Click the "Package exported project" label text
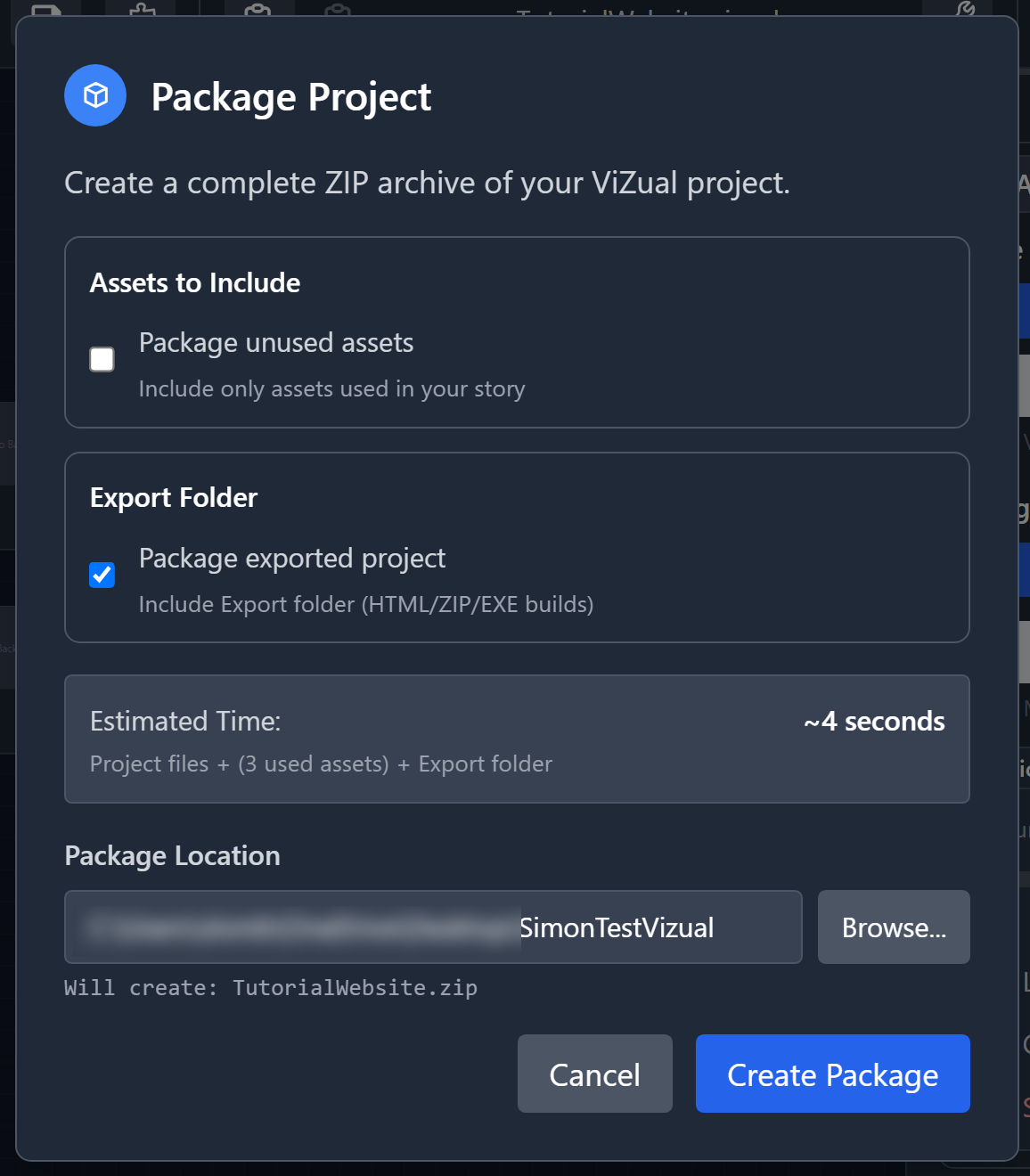1030x1176 pixels. [292, 559]
